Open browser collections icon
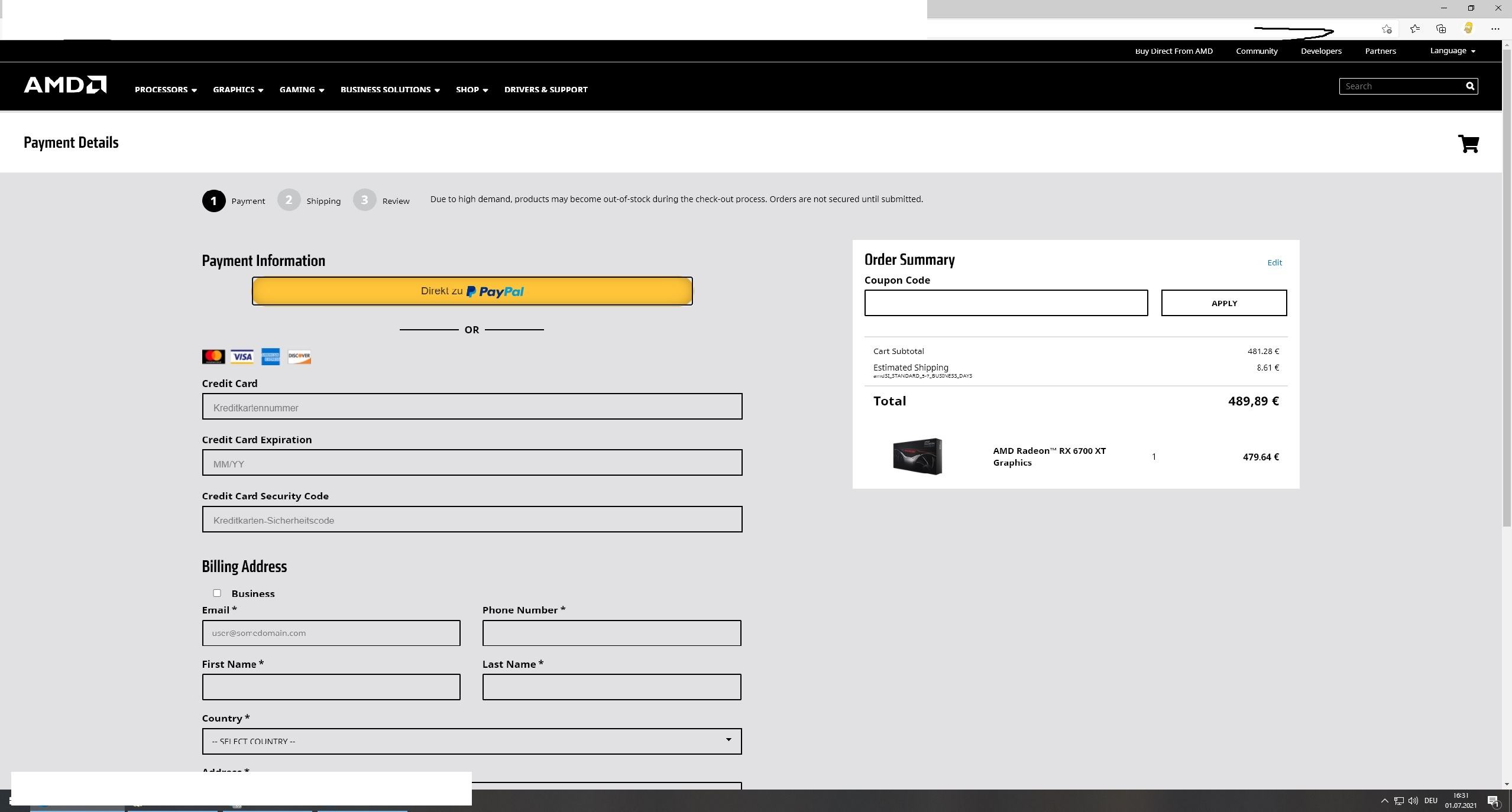This screenshot has width=1512, height=812. pyautogui.click(x=1441, y=29)
